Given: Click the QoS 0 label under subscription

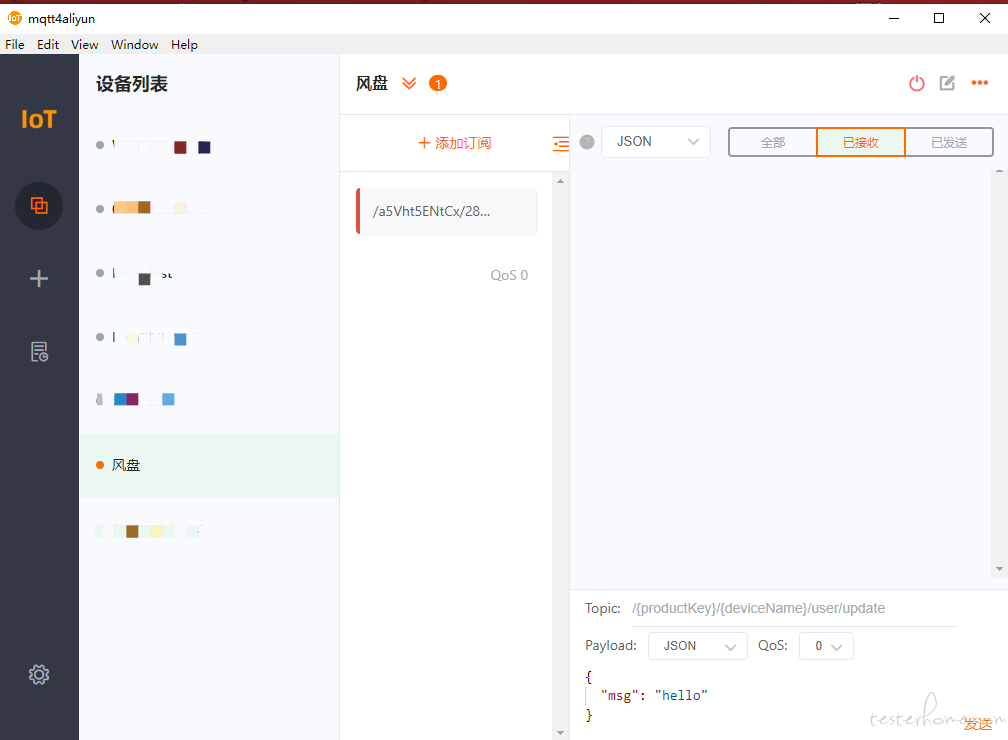Looking at the screenshot, I should pyautogui.click(x=509, y=275).
